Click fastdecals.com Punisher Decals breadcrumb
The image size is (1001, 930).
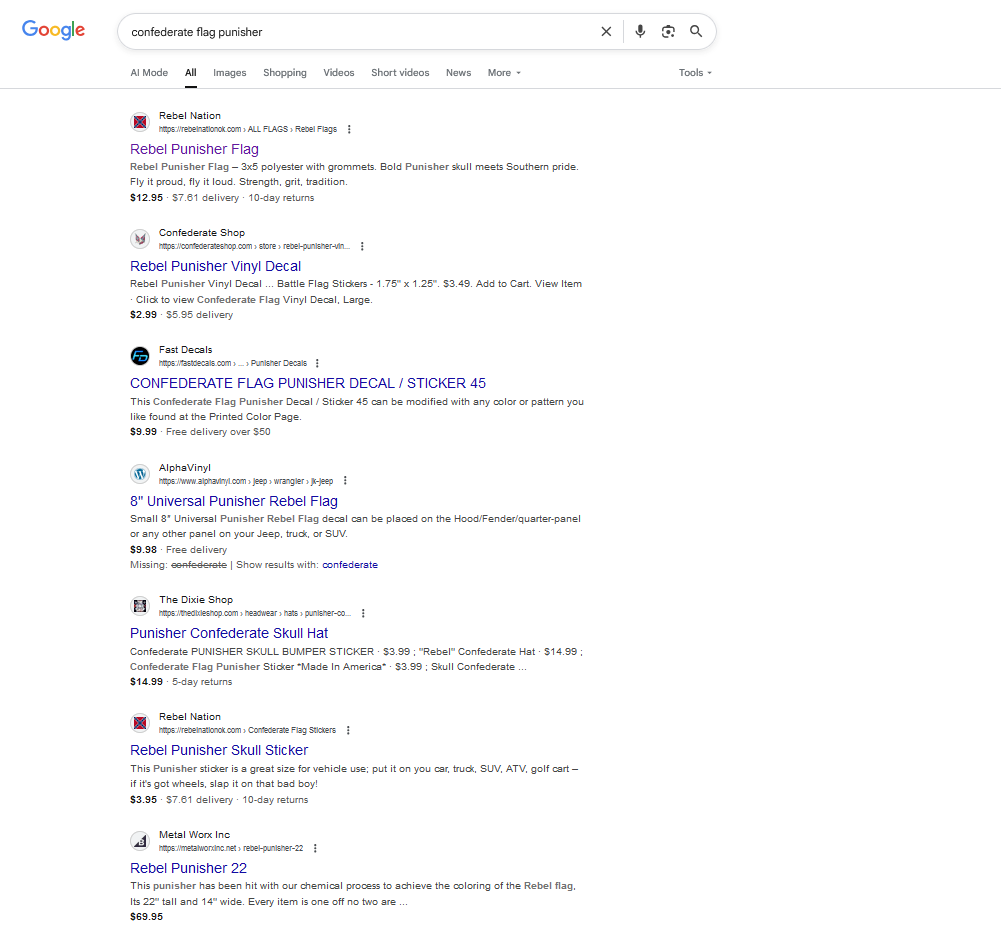[233, 363]
